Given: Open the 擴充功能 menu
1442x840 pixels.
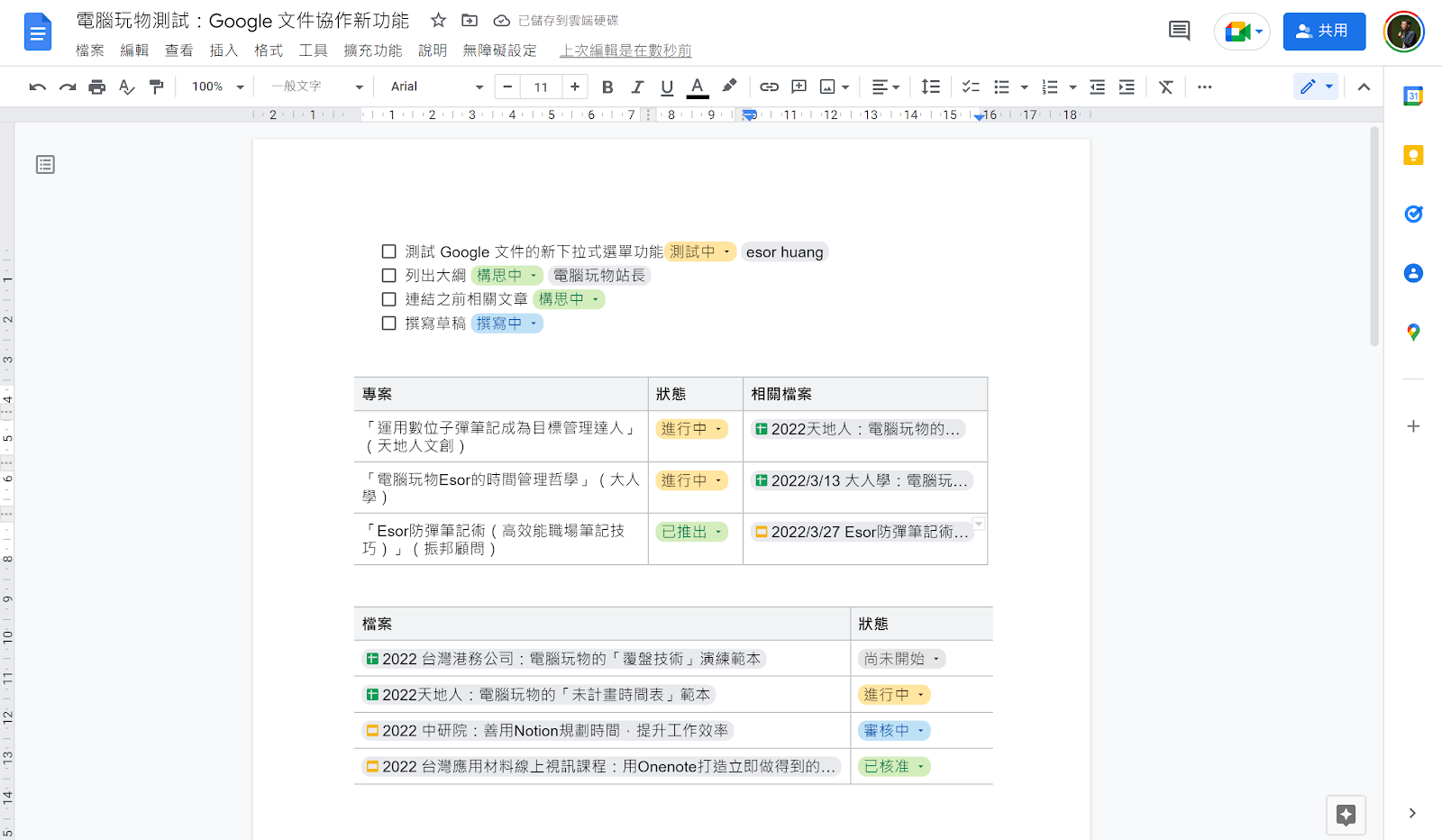Looking at the screenshot, I should pos(373,50).
